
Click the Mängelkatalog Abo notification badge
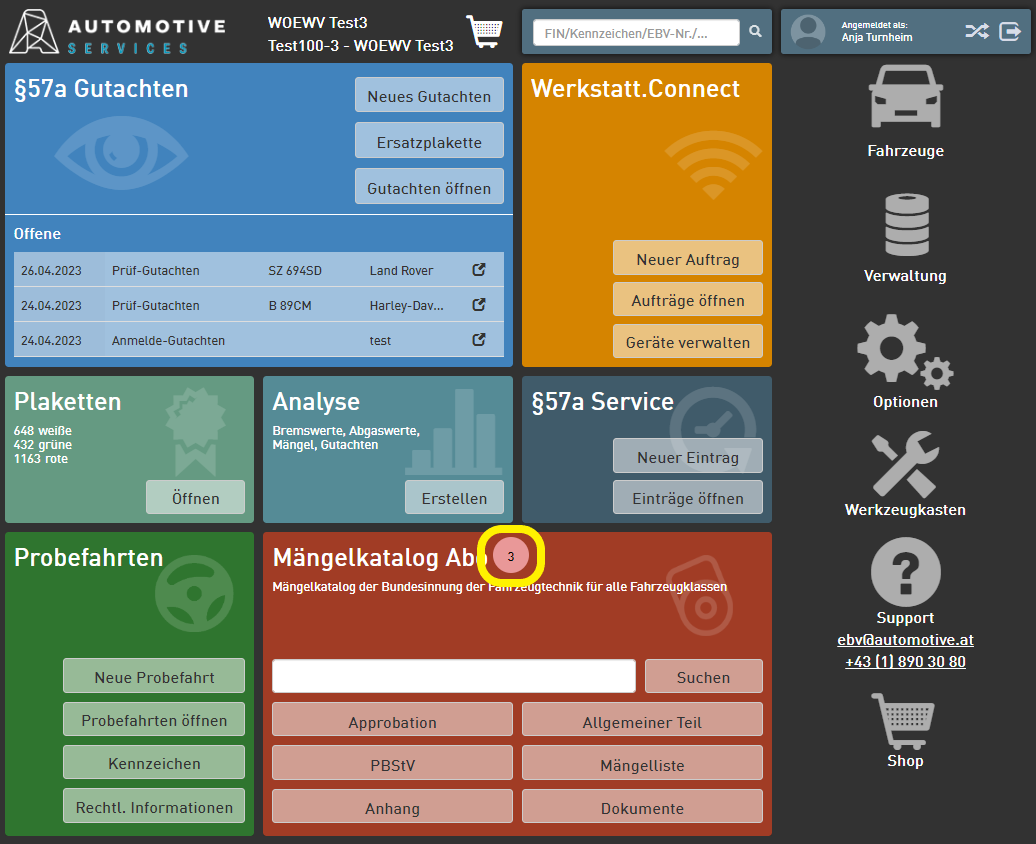(511, 556)
